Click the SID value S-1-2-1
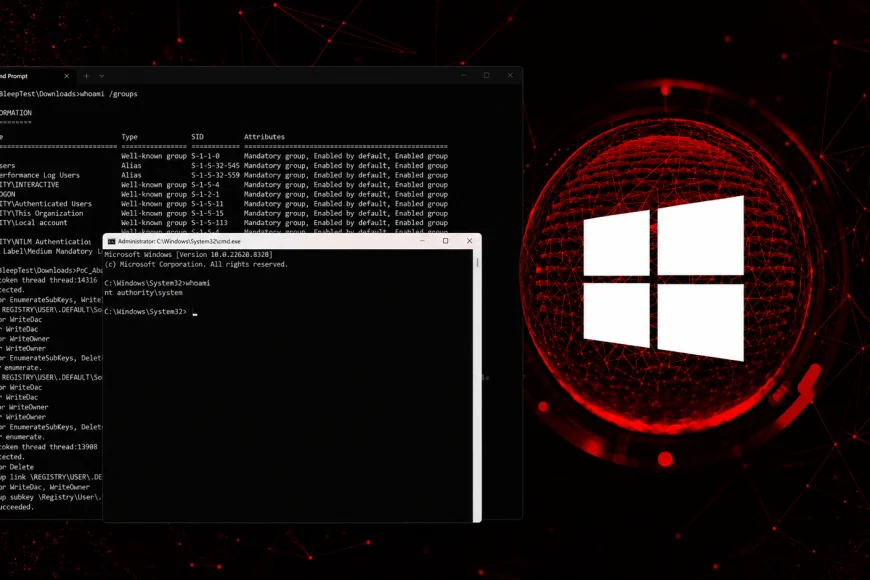 [205, 194]
